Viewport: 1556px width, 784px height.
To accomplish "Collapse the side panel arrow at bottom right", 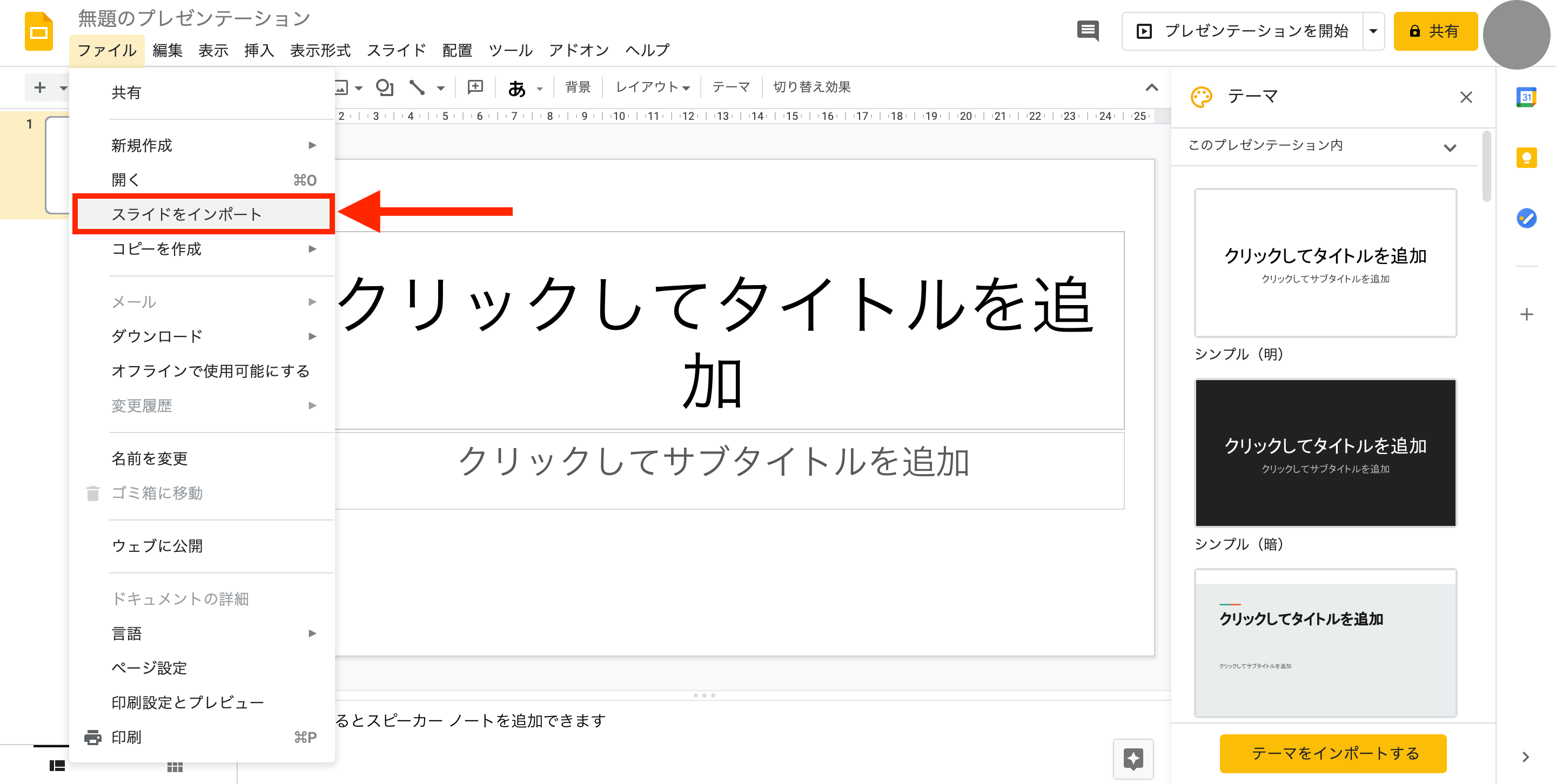I will [x=1526, y=757].
